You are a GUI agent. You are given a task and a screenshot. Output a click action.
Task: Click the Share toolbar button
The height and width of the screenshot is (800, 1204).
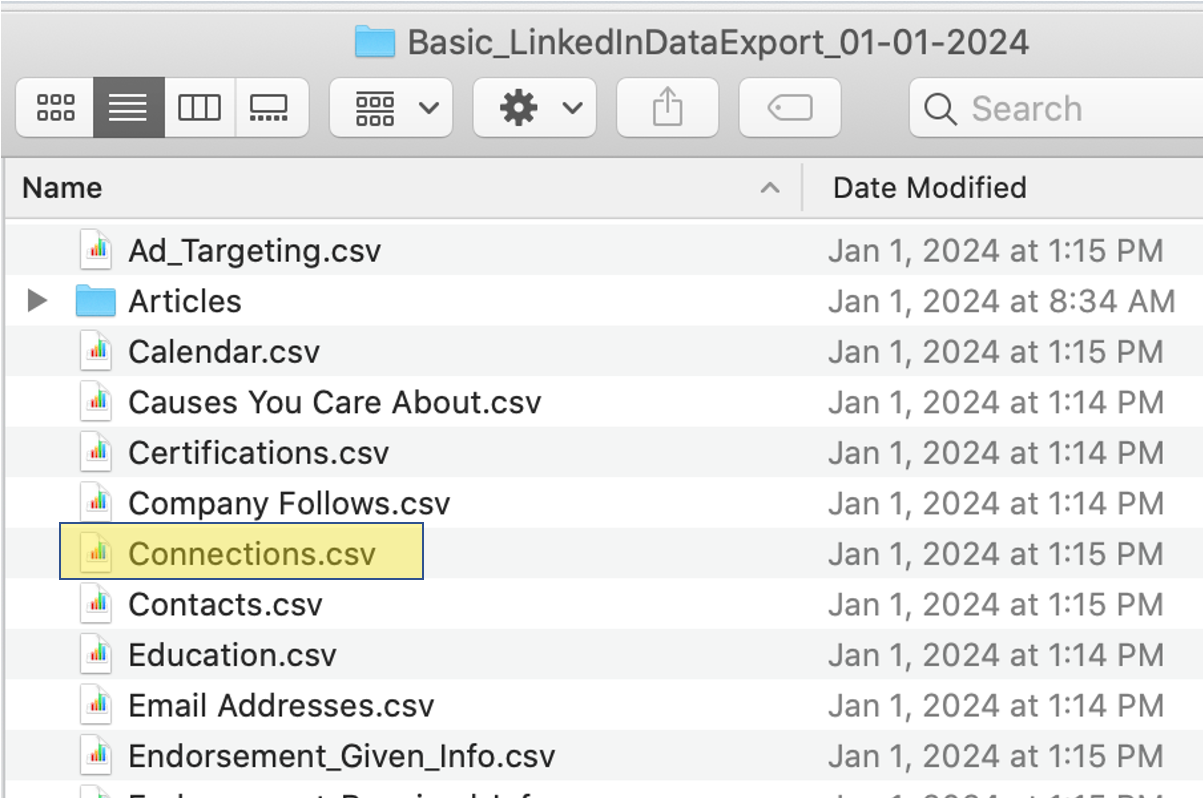click(x=667, y=107)
